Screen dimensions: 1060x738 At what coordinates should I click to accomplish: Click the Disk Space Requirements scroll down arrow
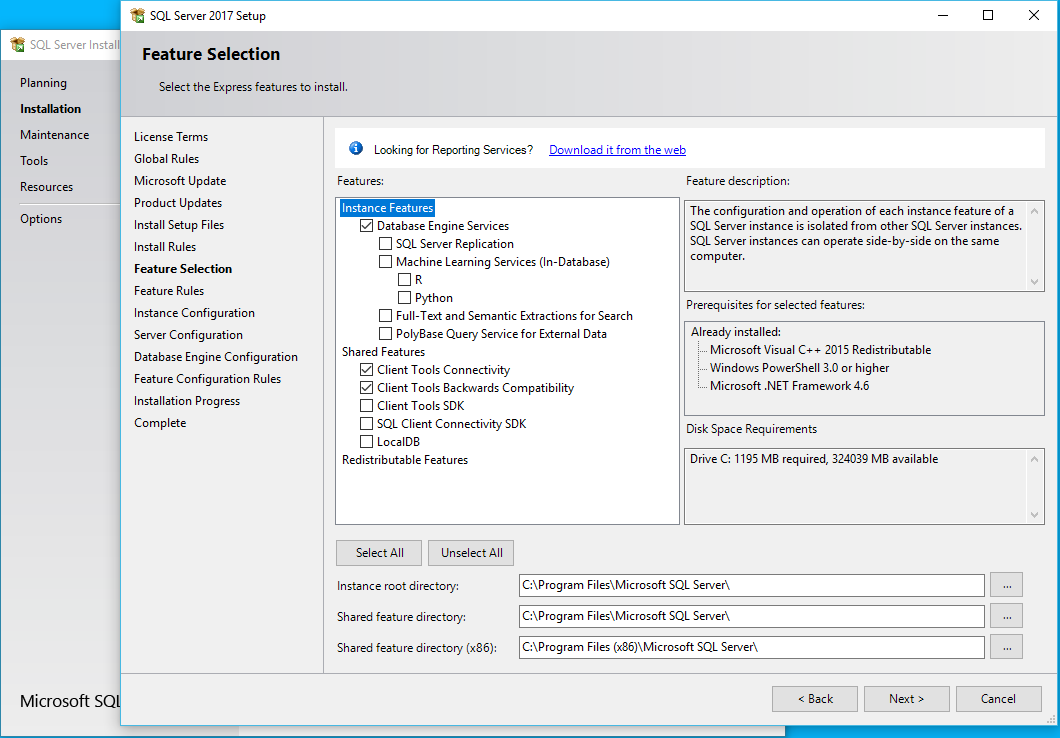[1034, 514]
